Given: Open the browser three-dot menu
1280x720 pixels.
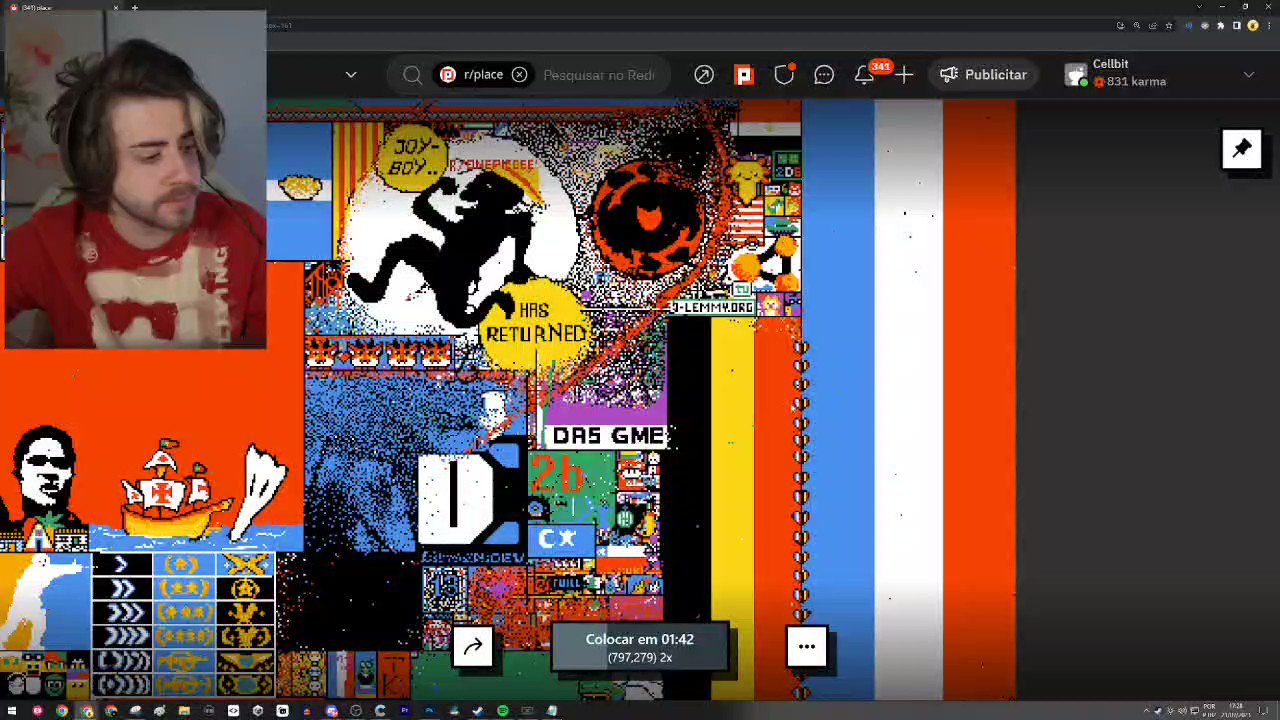Looking at the screenshot, I should [x=1269, y=26].
